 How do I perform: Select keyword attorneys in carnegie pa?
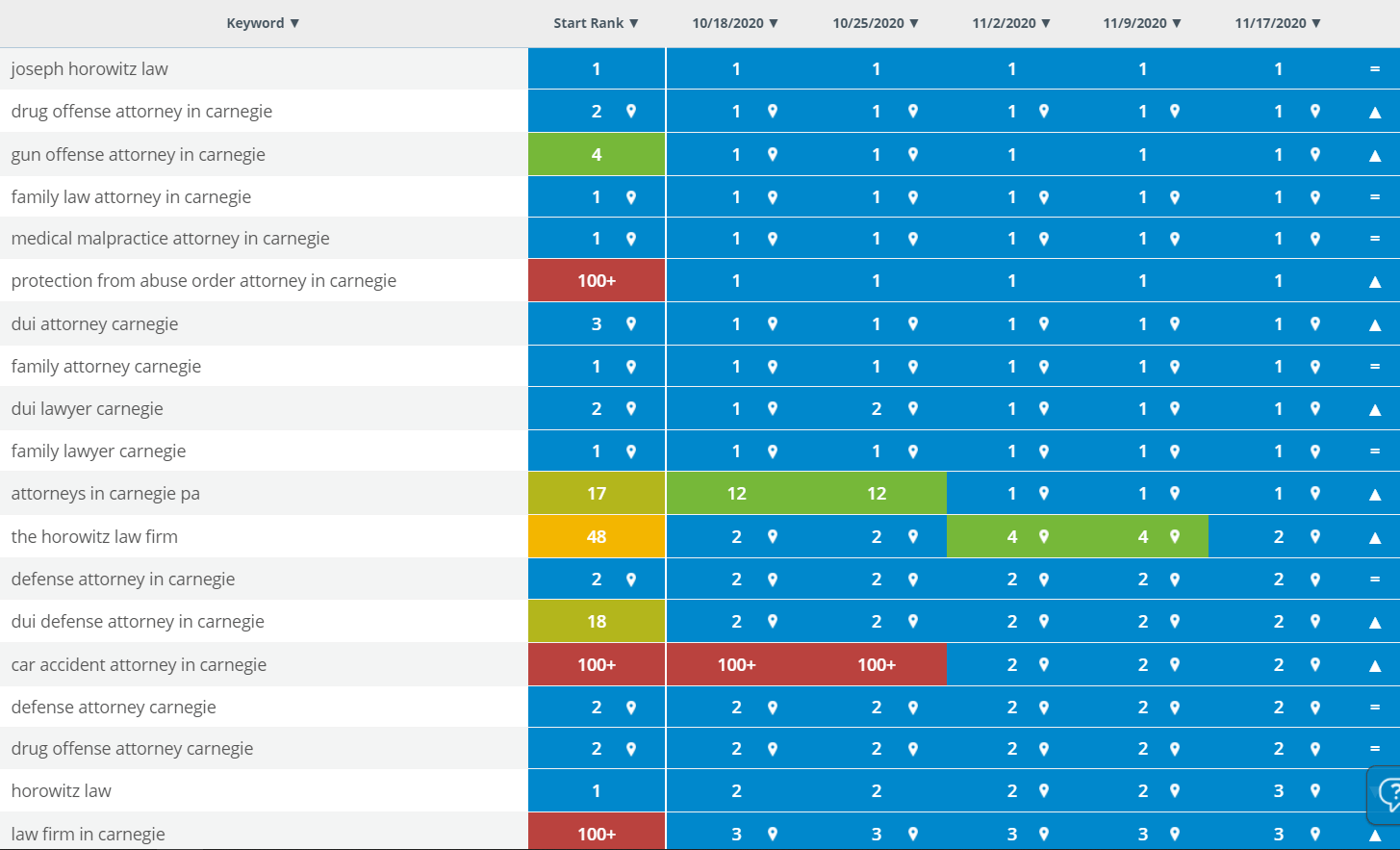[105, 493]
